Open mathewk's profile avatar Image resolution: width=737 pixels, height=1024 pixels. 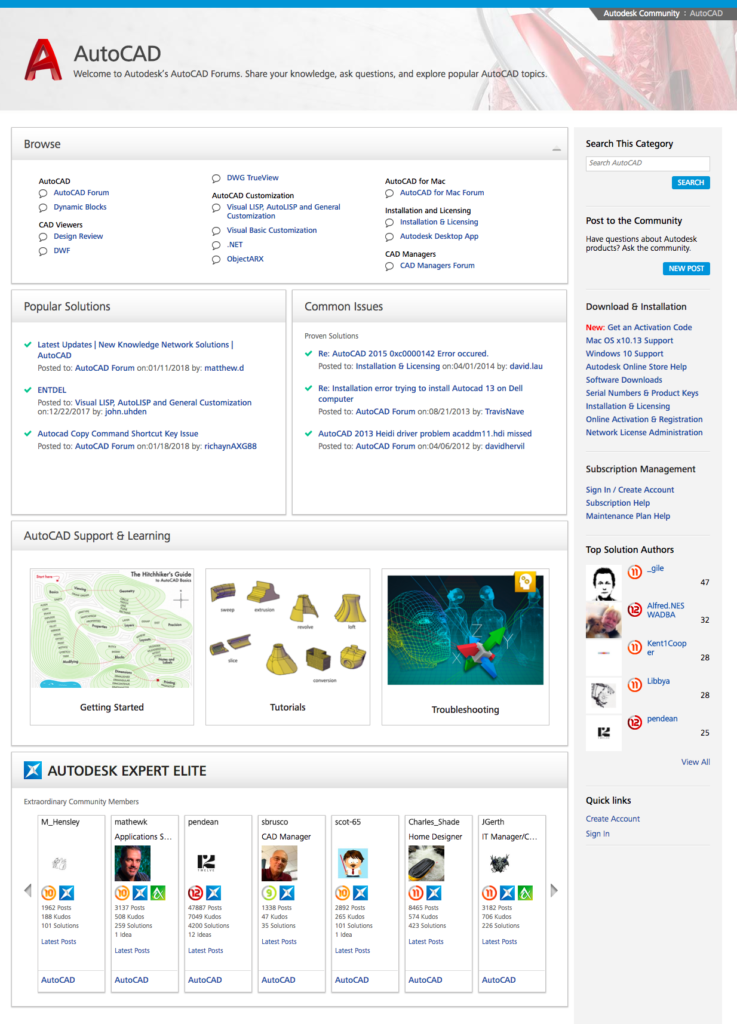coord(132,862)
